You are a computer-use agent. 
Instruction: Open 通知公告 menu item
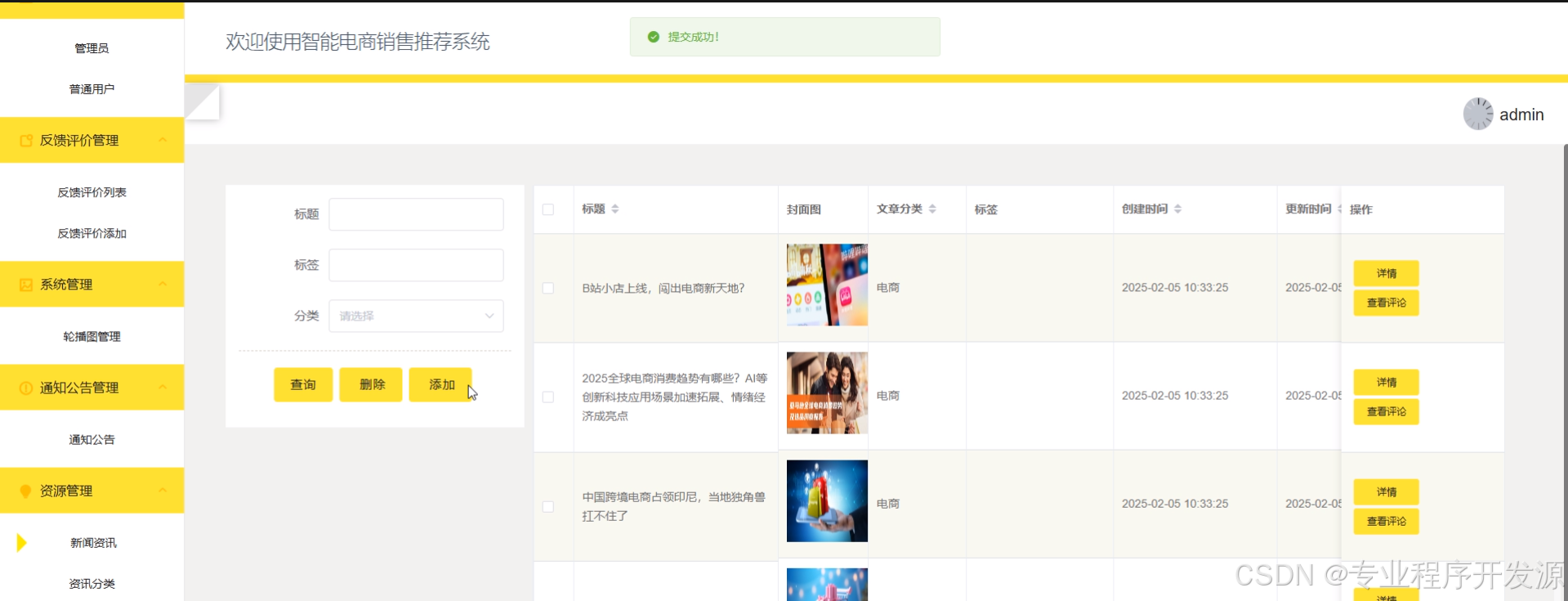[92, 439]
